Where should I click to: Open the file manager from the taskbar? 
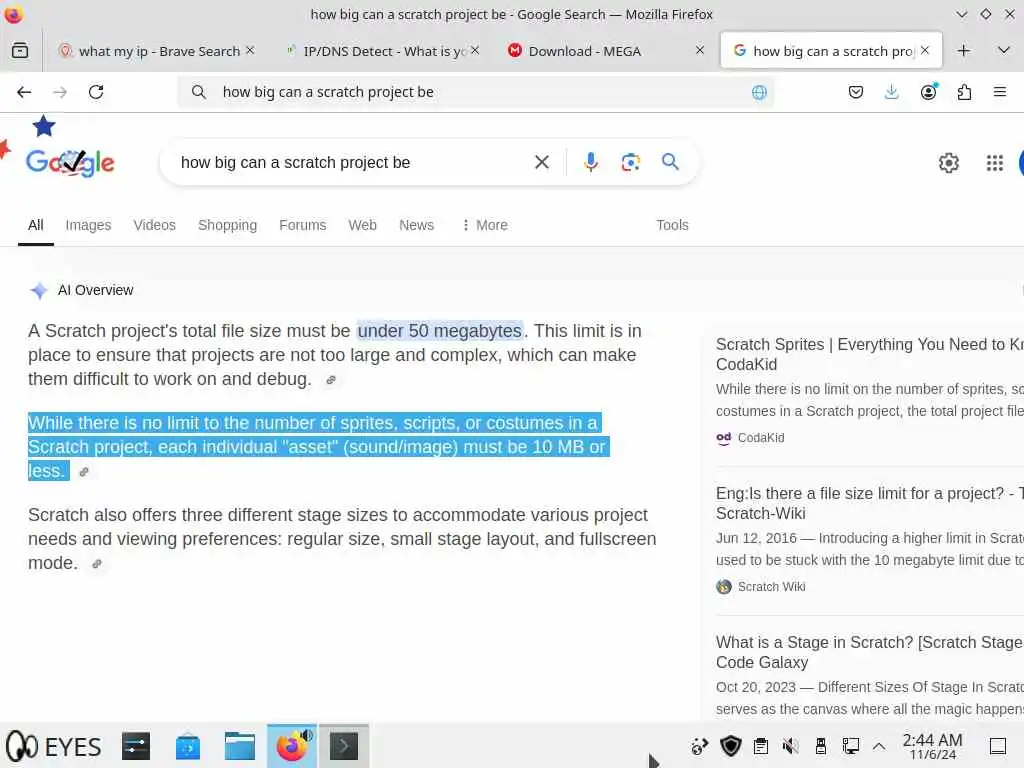(x=240, y=746)
